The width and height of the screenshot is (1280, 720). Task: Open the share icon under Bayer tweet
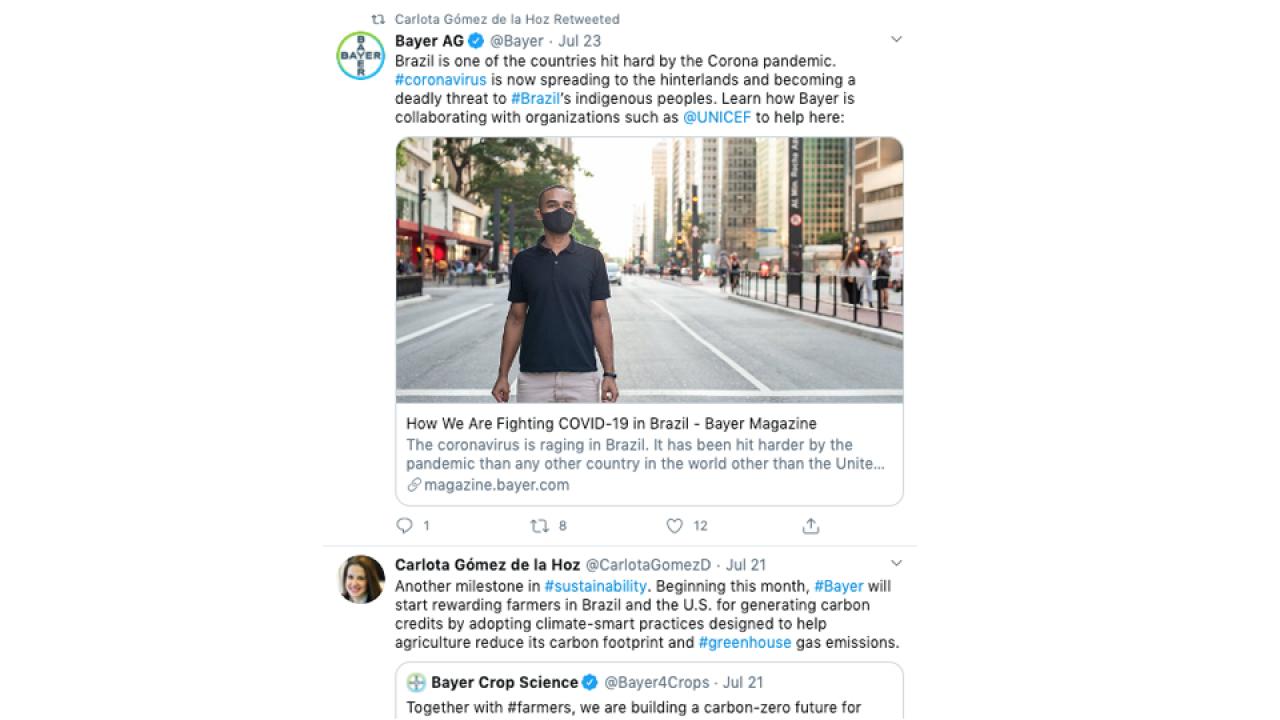coord(811,525)
